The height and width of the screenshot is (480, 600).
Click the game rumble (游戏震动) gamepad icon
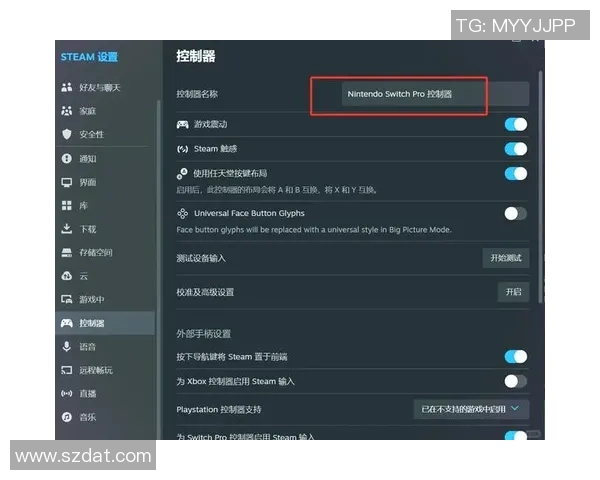183,124
